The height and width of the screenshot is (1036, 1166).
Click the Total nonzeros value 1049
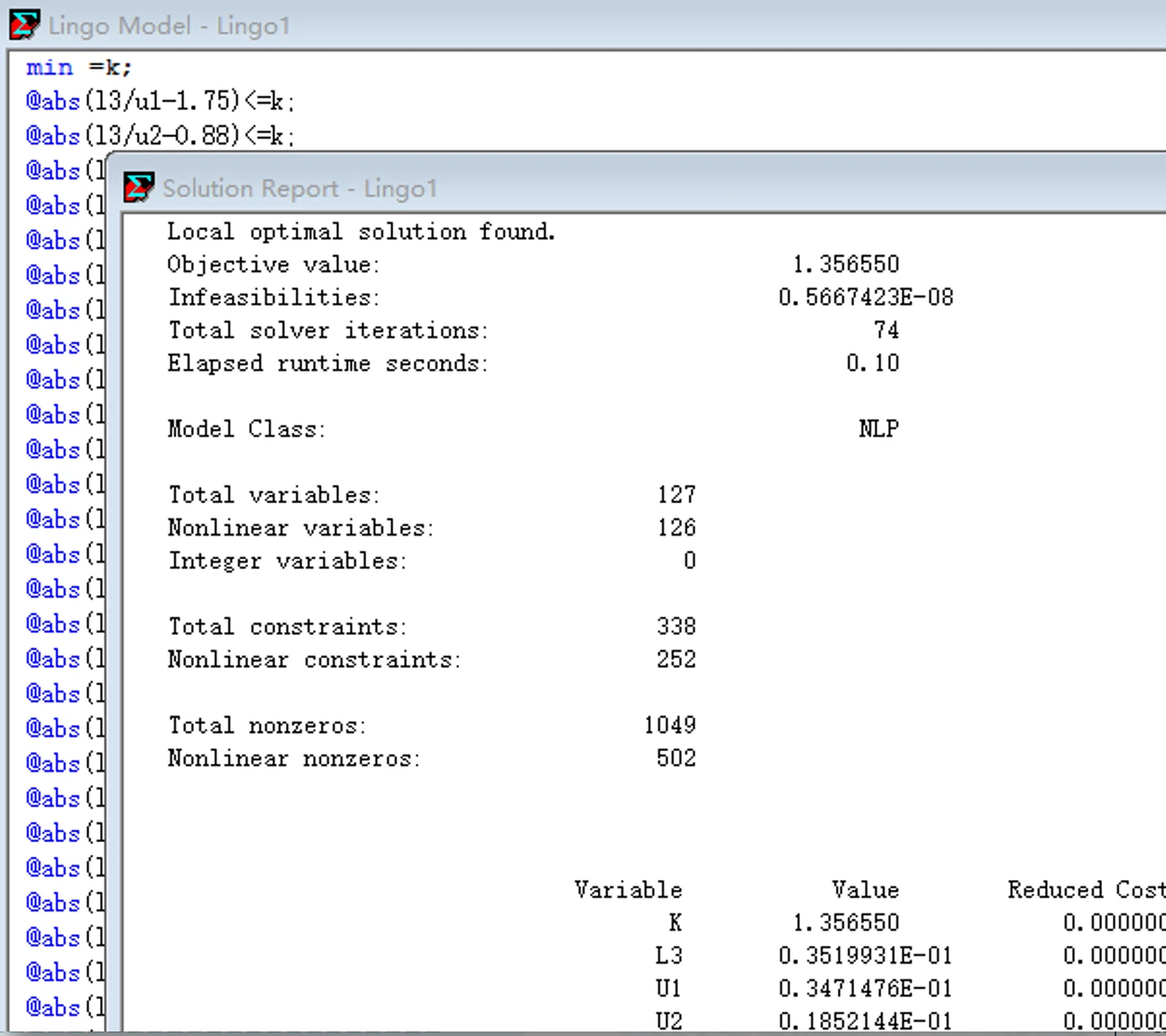point(670,726)
